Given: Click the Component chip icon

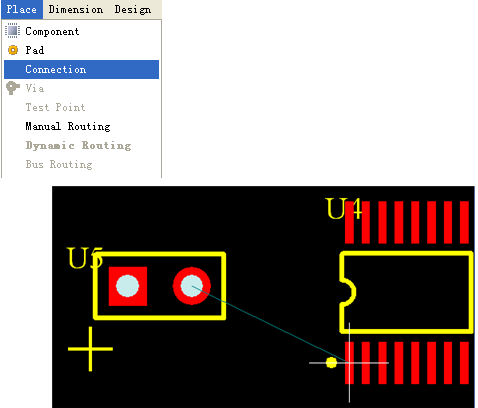Looking at the screenshot, I should [12, 31].
